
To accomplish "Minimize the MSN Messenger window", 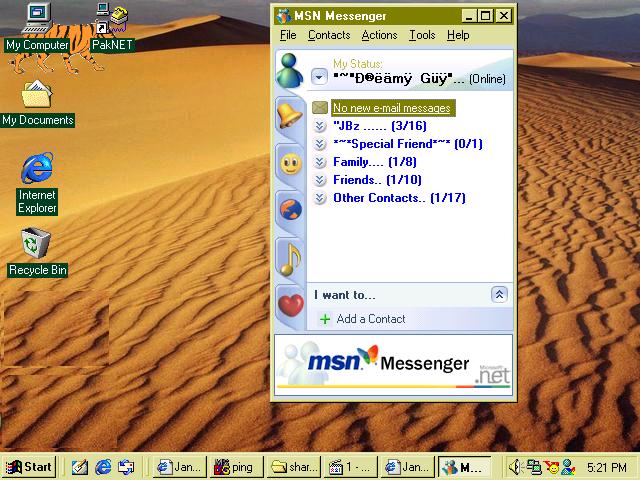I will 469,16.
